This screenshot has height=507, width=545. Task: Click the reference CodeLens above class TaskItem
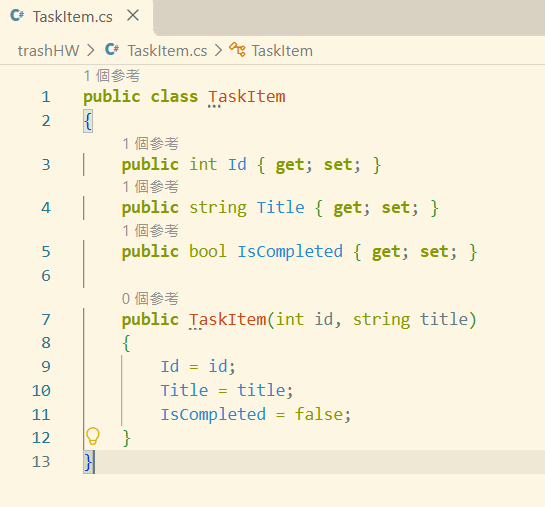click(x=112, y=75)
